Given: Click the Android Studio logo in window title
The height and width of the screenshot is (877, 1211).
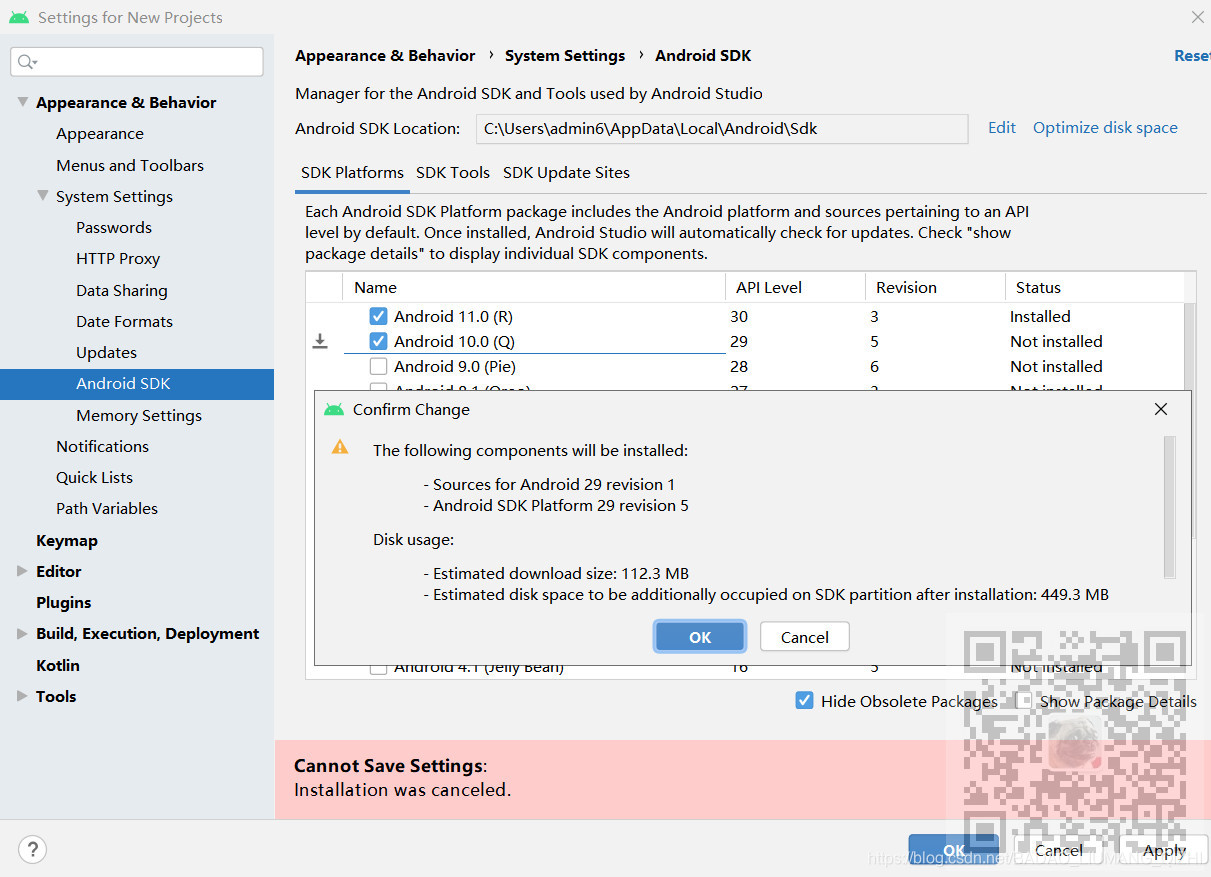Looking at the screenshot, I should [19, 17].
